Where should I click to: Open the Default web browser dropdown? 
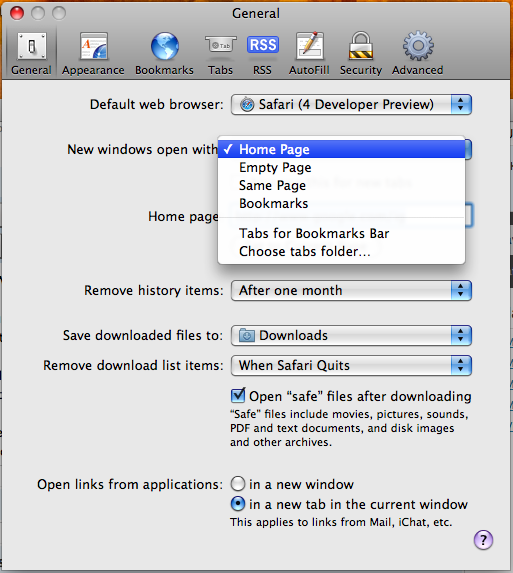[x=351, y=105]
